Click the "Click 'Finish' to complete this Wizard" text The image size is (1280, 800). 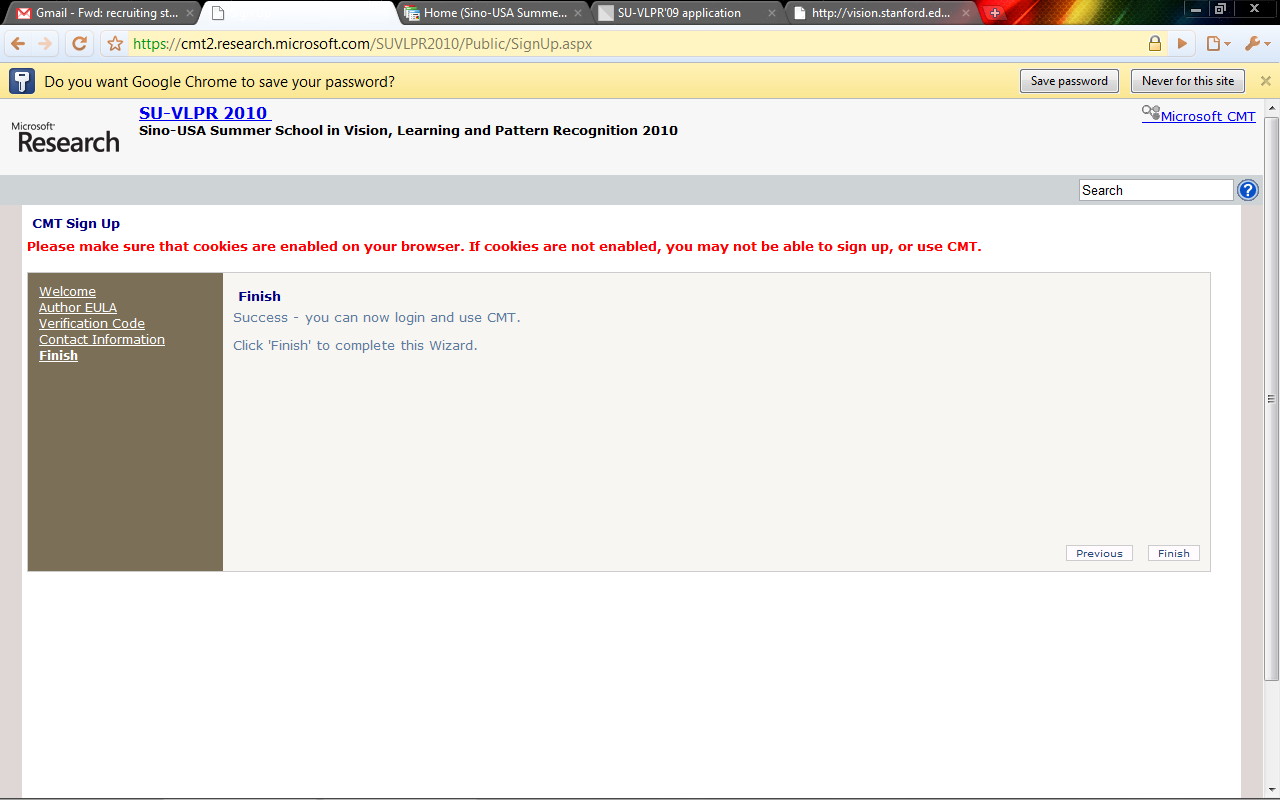355,346
